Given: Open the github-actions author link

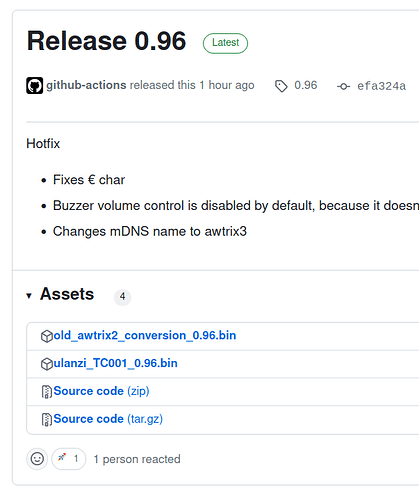Looking at the screenshot, I should (86, 85).
